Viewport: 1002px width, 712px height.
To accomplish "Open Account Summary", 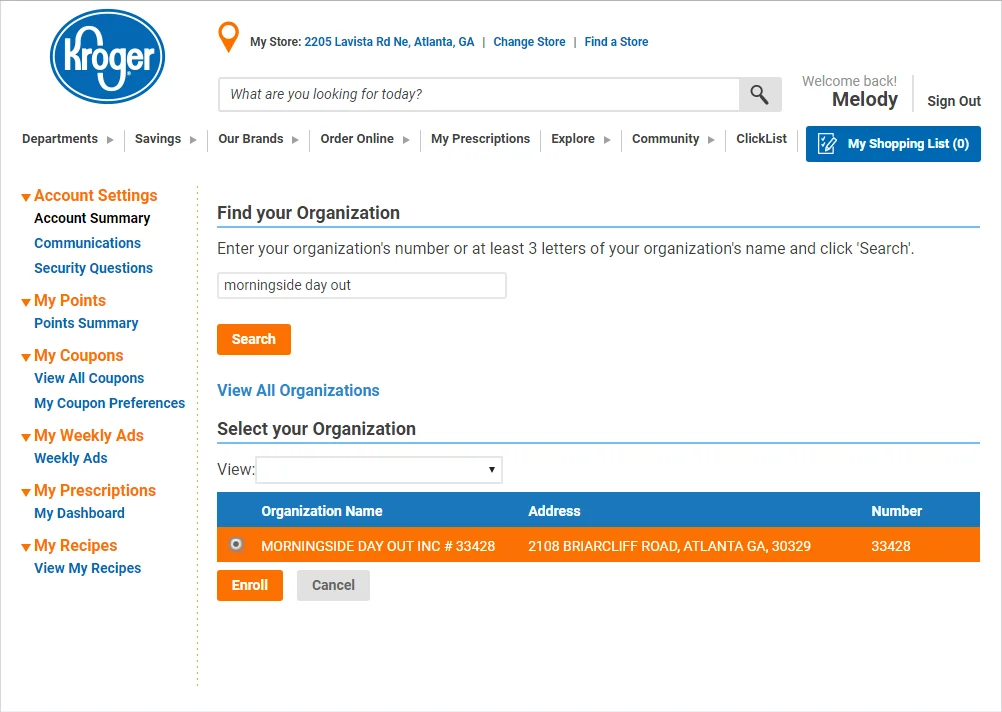I will pos(92,219).
